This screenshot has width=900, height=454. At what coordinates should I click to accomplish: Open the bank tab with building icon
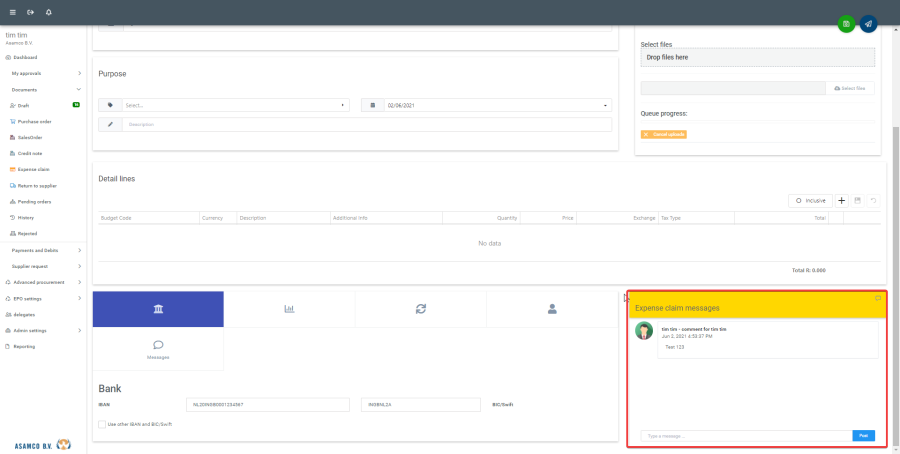click(x=158, y=309)
